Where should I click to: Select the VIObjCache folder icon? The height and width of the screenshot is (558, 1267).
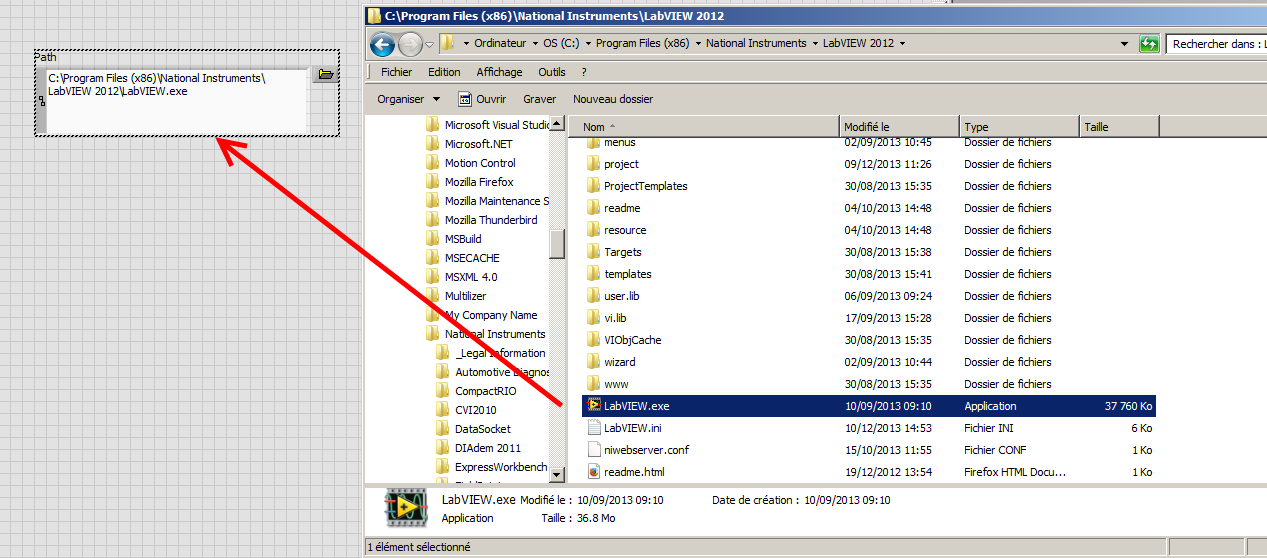(593, 340)
